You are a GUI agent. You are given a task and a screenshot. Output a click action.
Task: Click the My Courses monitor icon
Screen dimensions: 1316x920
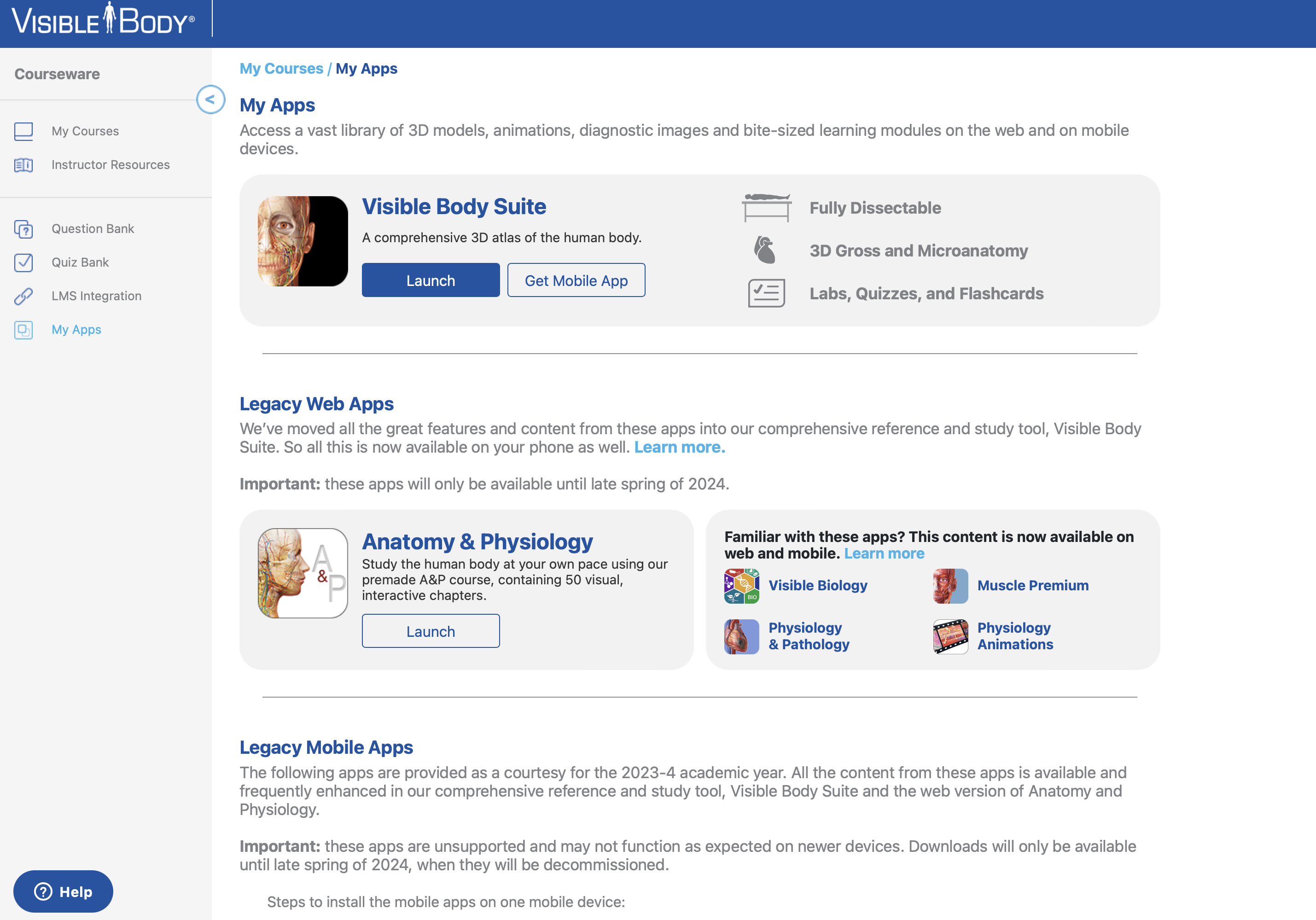23,131
